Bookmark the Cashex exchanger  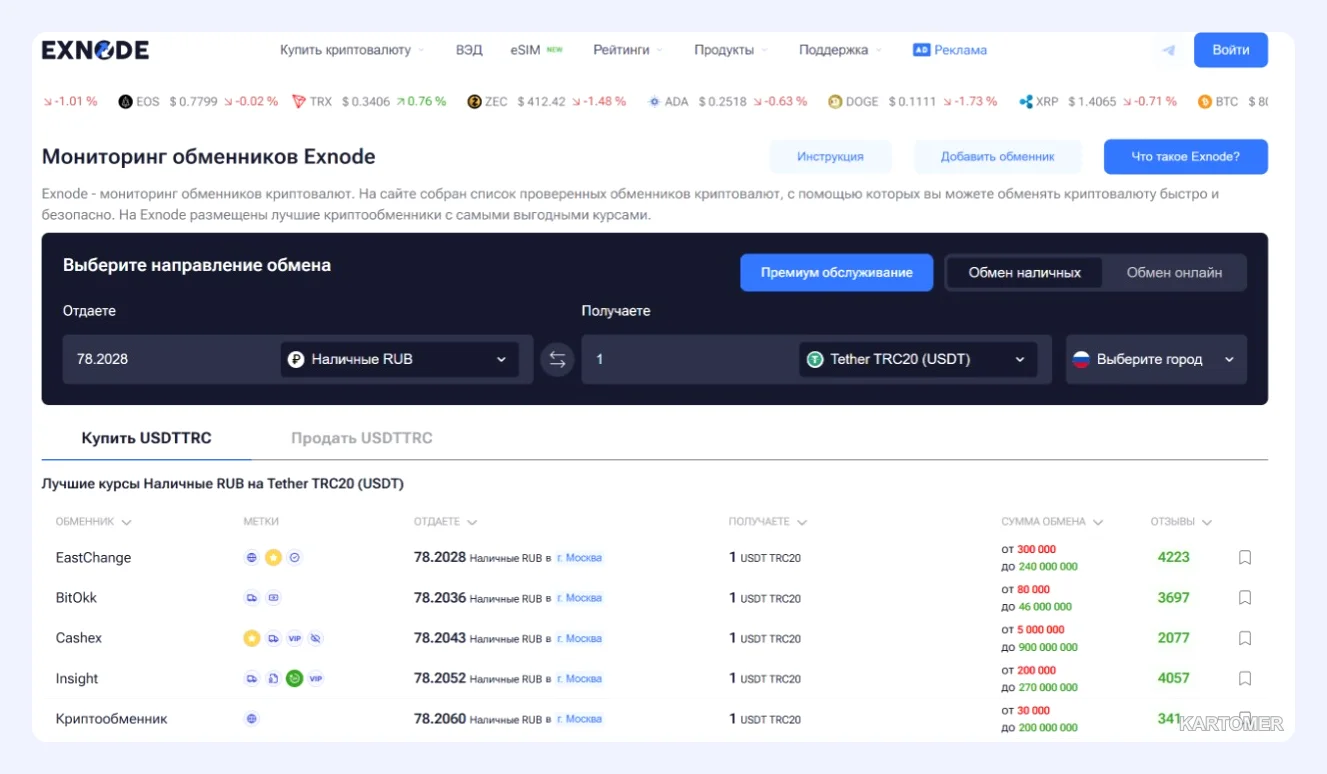click(1245, 638)
